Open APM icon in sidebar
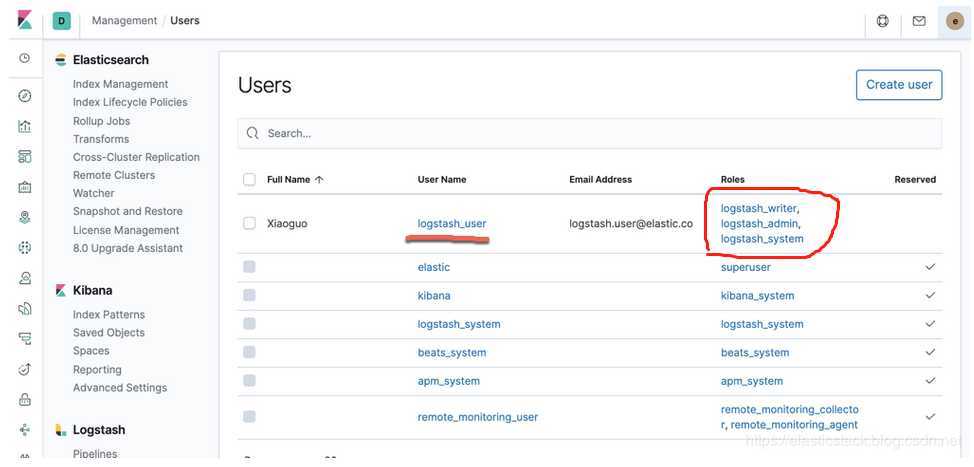 click(24, 339)
